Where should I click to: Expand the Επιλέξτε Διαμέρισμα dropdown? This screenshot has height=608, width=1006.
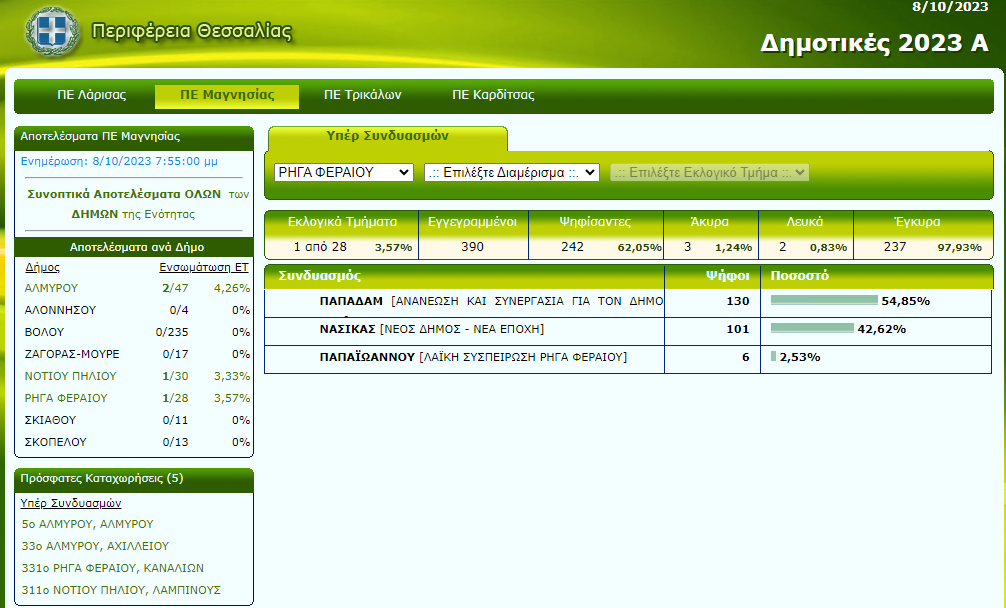(x=511, y=172)
